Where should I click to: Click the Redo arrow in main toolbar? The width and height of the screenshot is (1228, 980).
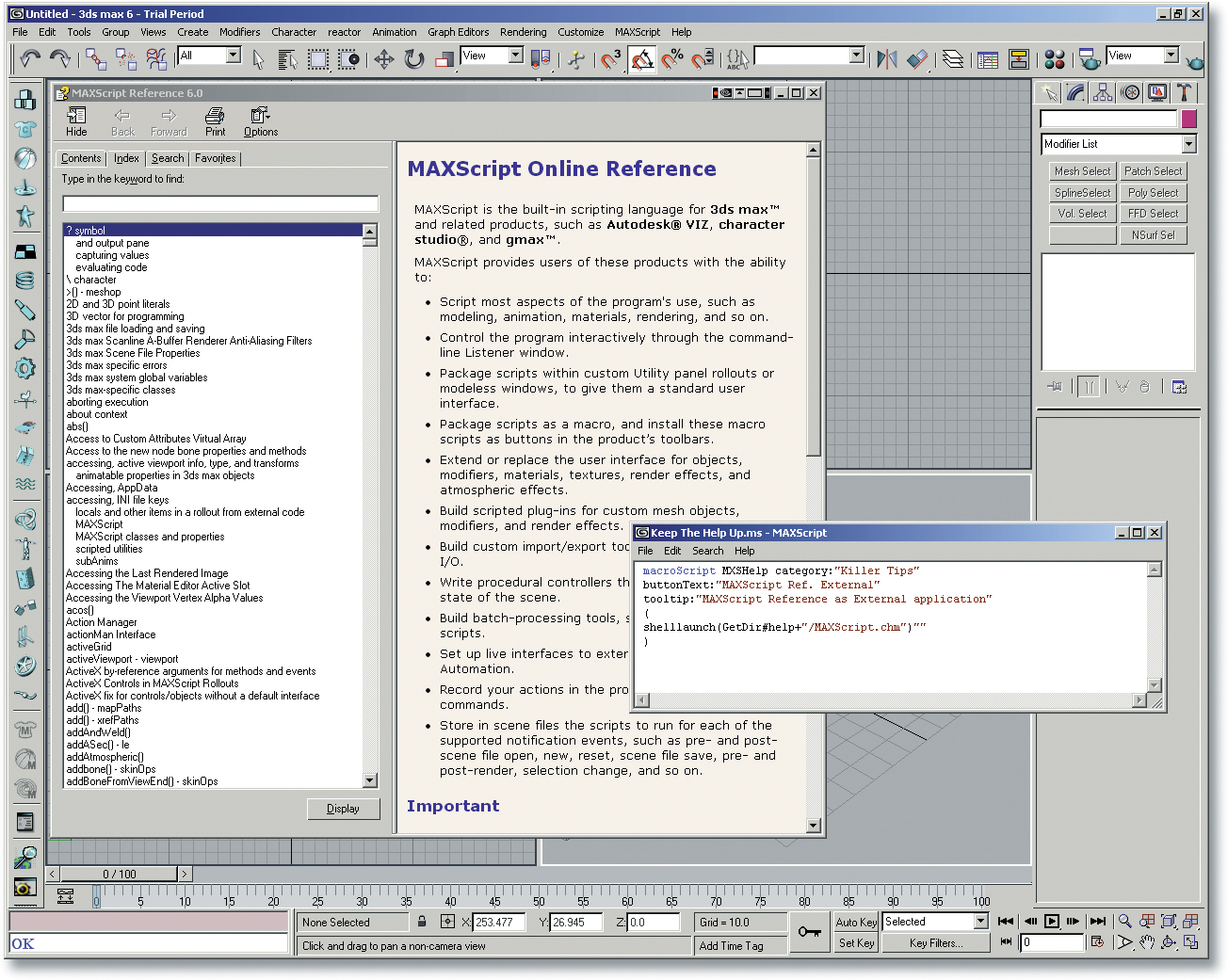click(60, 59)
